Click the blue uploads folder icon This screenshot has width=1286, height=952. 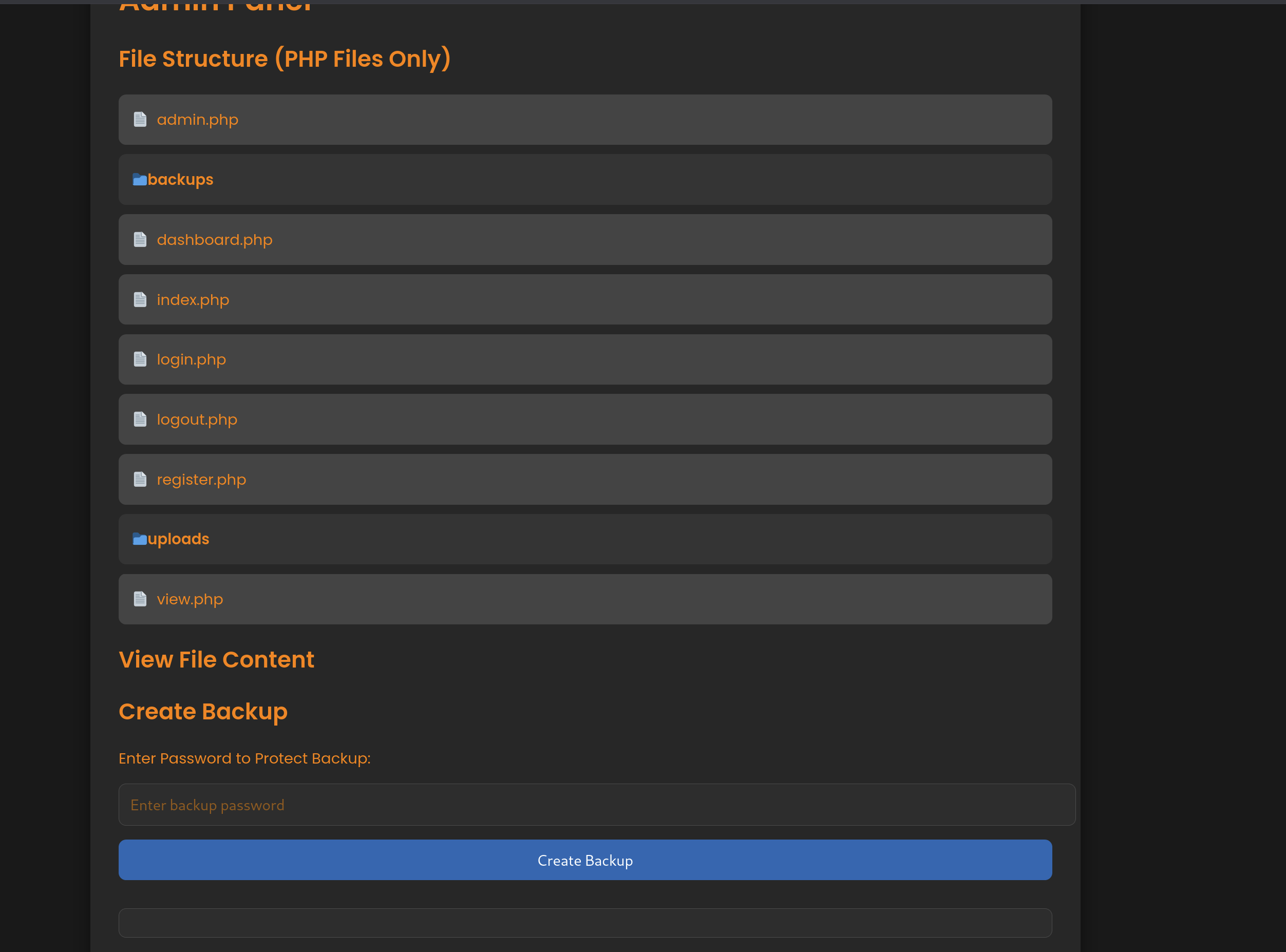[140, 539]
